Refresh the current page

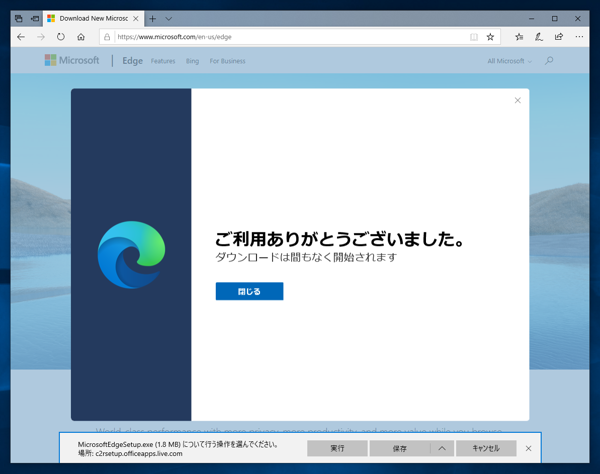click(x=61, y=37)
